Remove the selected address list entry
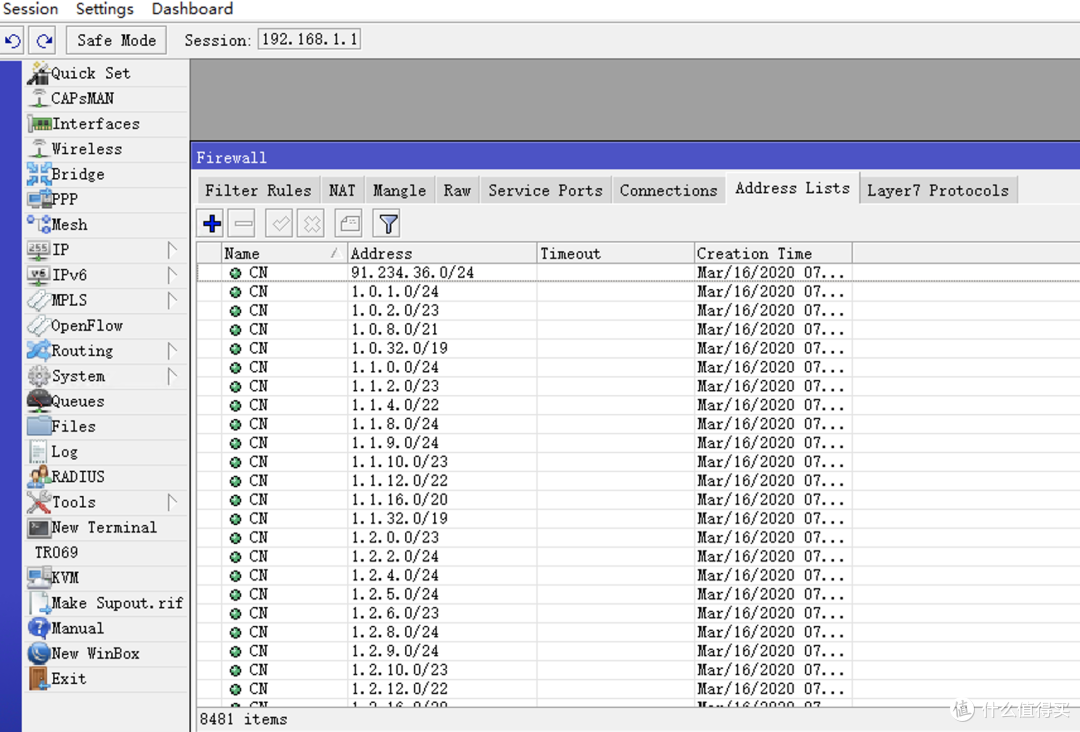 pyautogui.click(x=242, y=222)
